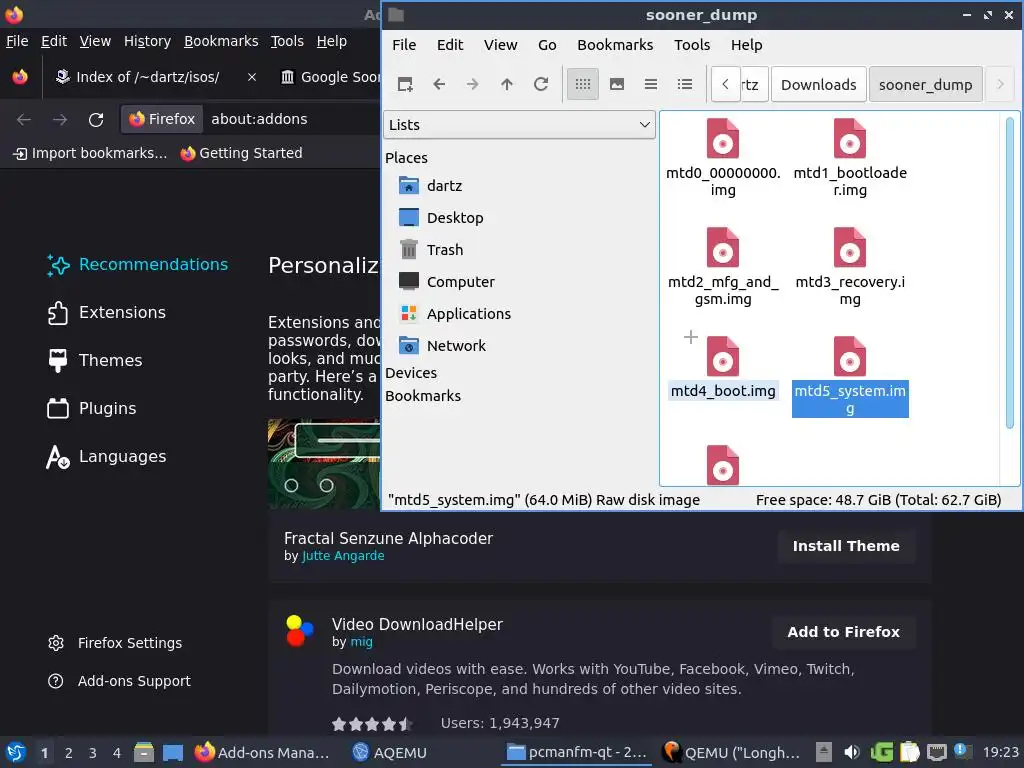1024x768 pixels.
Task: Open the Edit menu in the file manager
Action: pos(450,45)
